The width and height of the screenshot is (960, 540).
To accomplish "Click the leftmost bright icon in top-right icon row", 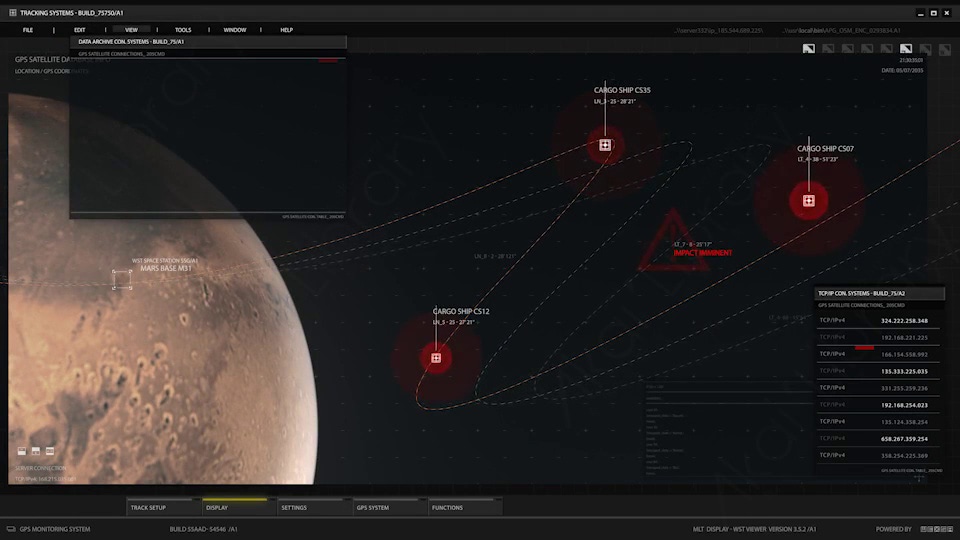I will tap(809, 48).
